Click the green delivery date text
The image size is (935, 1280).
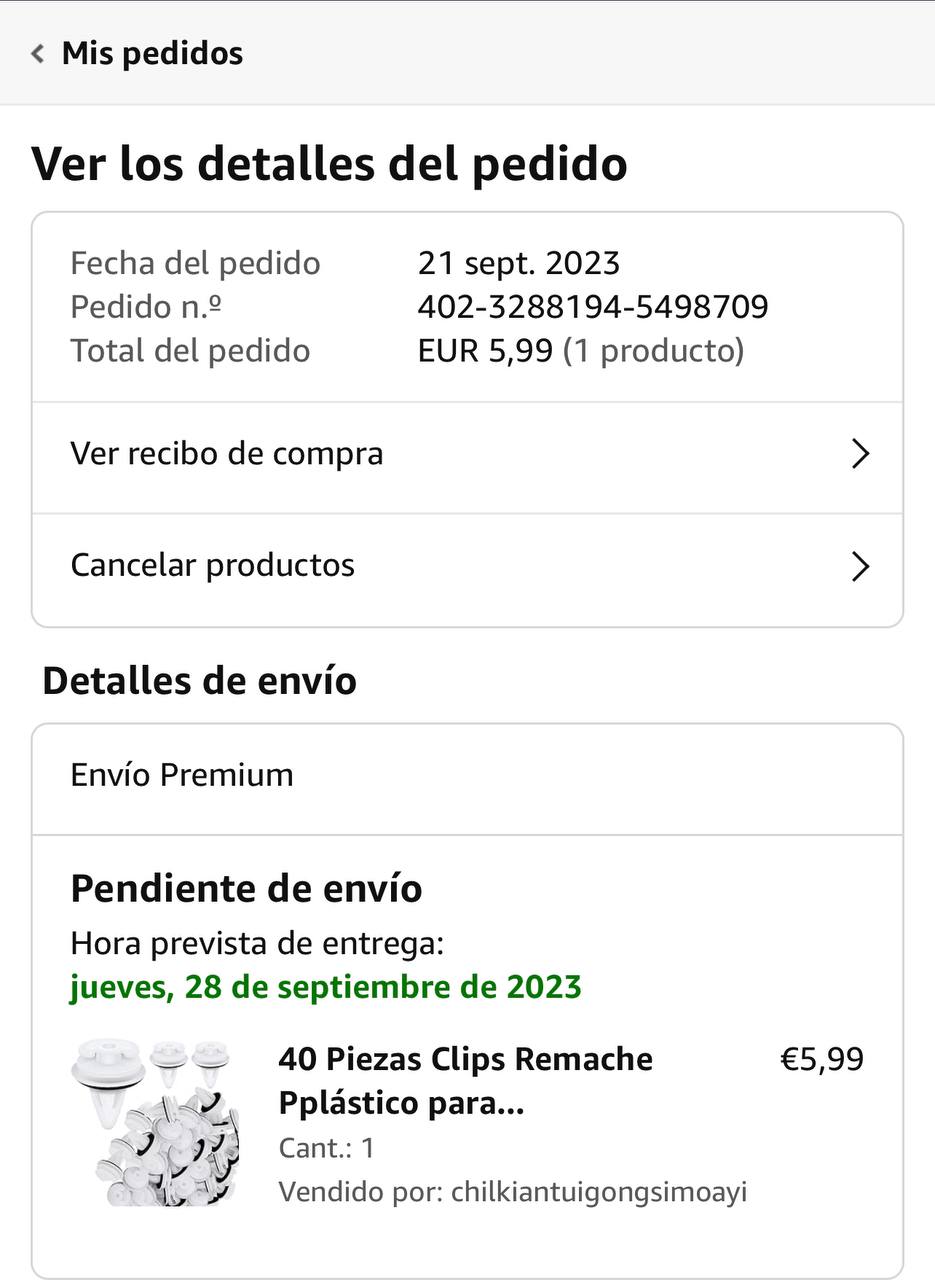pos(326,987)
